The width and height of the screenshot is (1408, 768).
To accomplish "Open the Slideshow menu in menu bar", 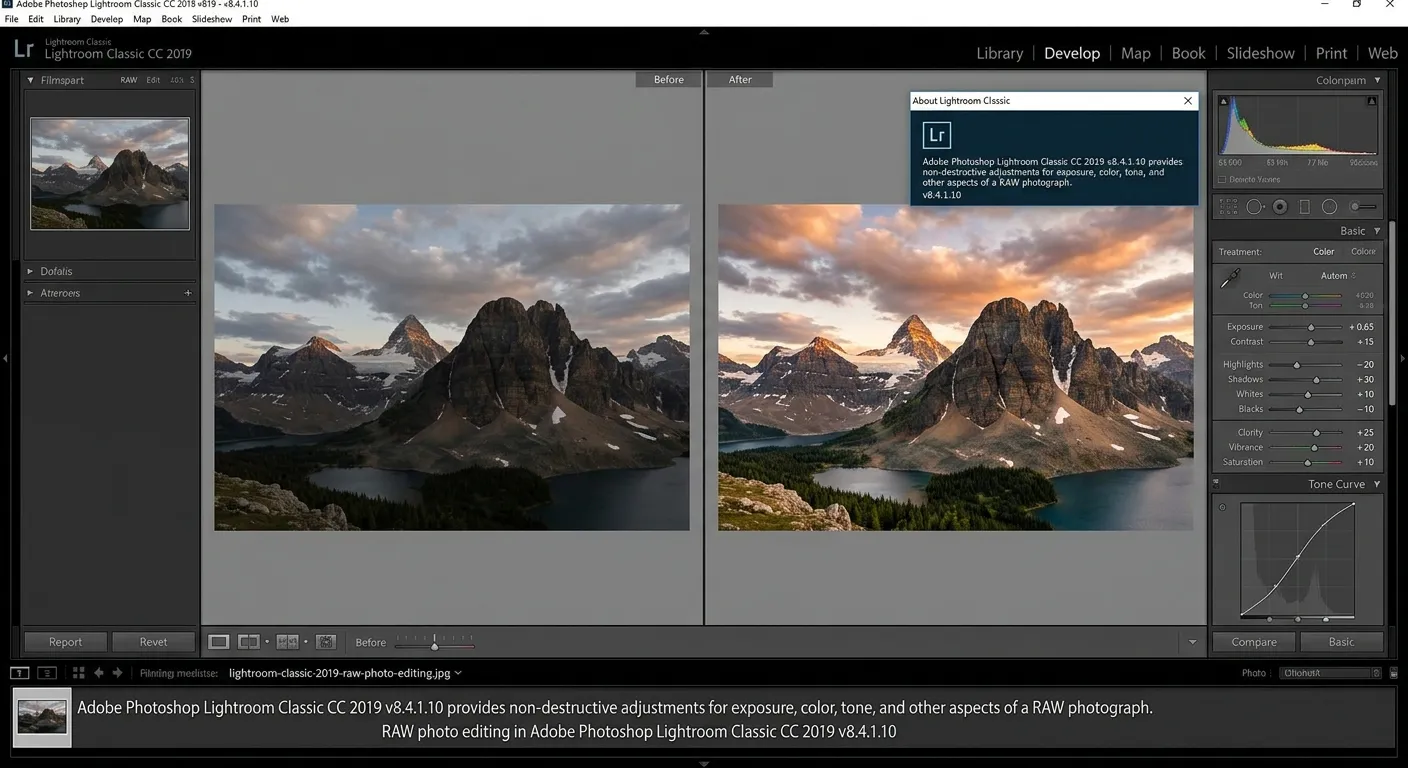I will point(211,19).
